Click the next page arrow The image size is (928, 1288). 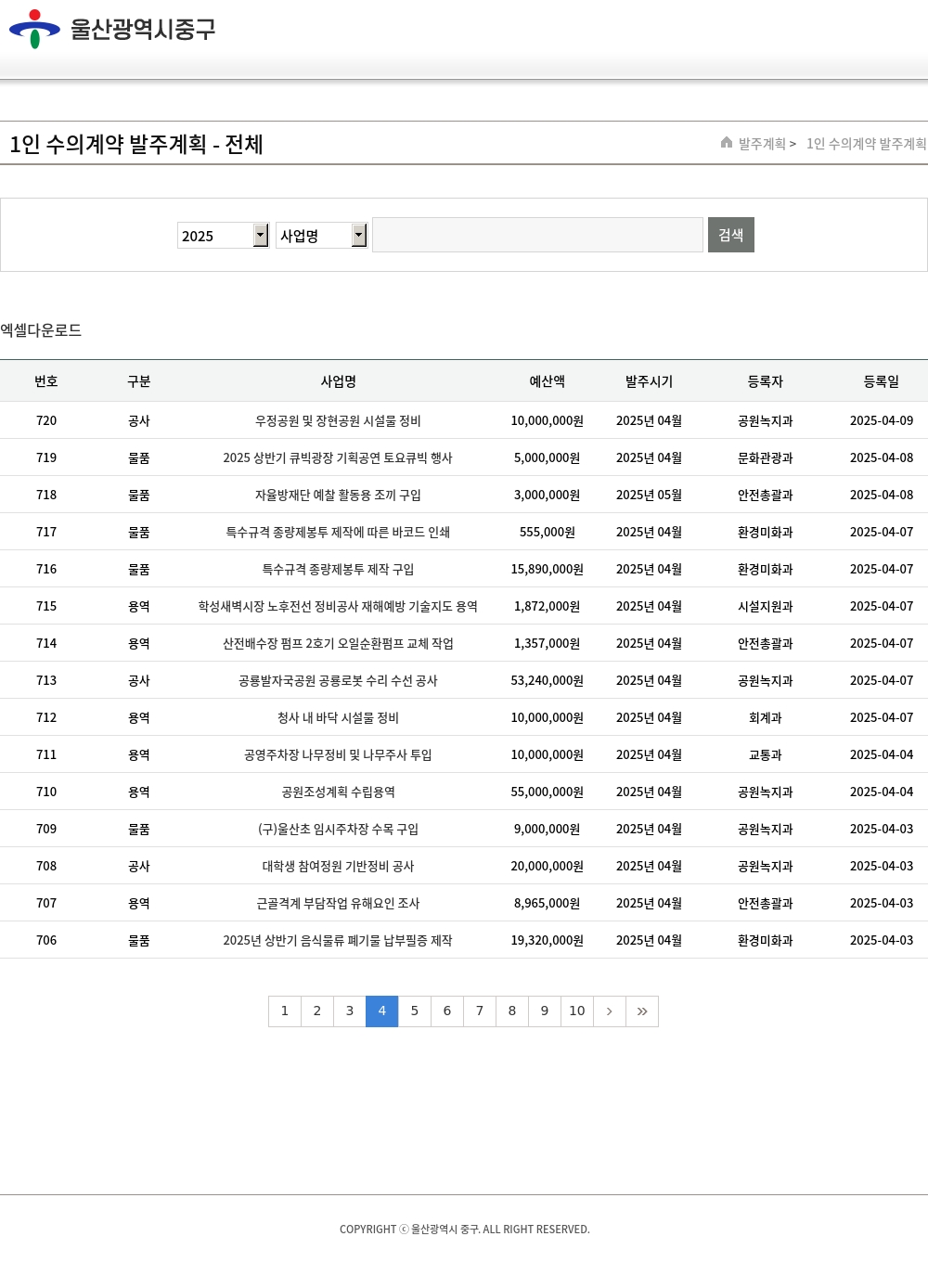pos(610,1011)
